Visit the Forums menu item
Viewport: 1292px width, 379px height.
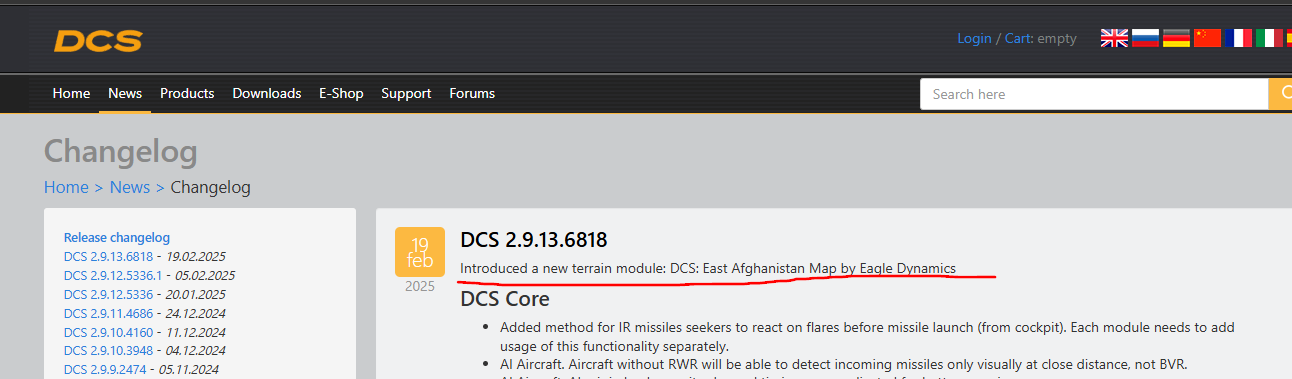(x=472, y=93)
